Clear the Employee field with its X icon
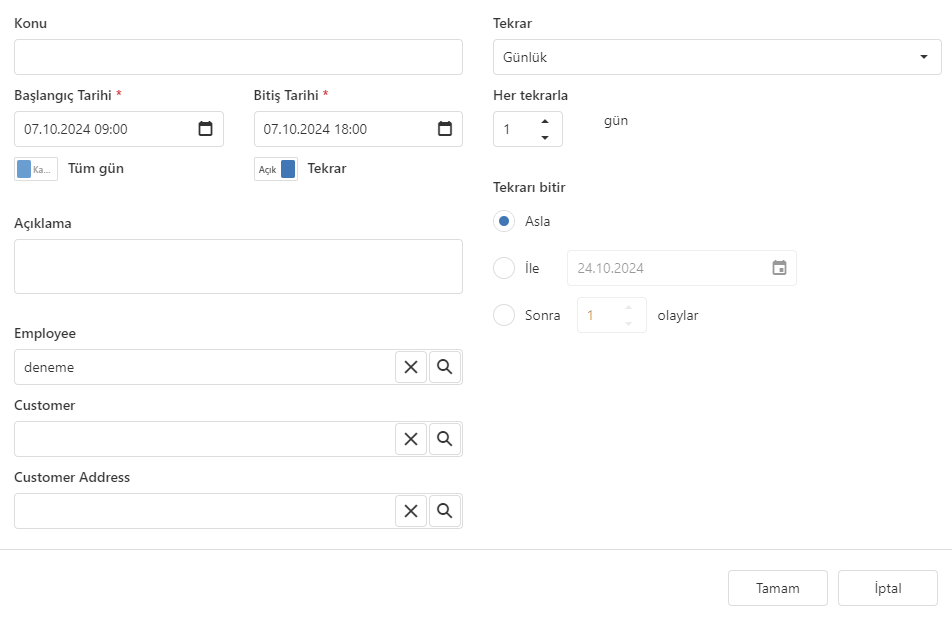 pos(411,367)
